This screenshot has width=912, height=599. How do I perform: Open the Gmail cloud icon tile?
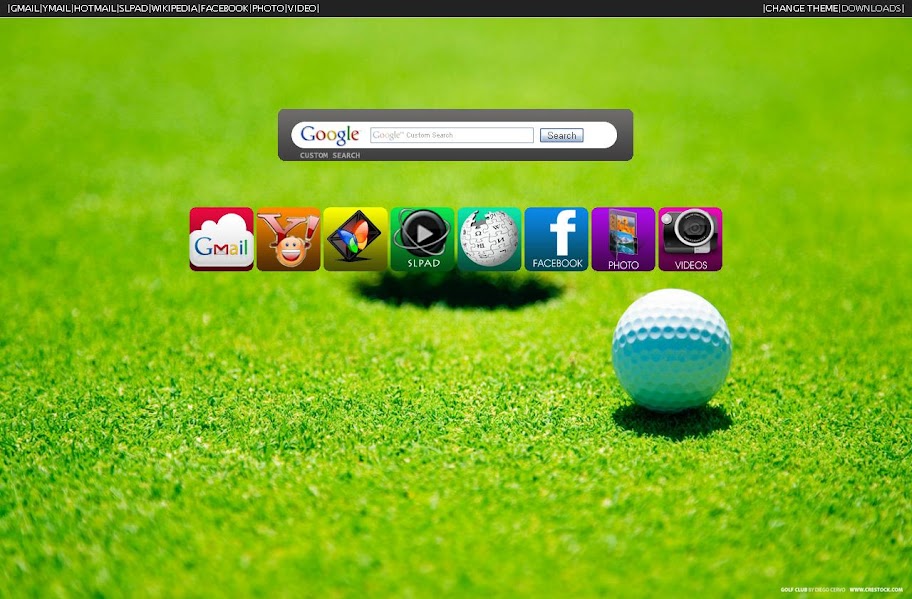(222, 239)
